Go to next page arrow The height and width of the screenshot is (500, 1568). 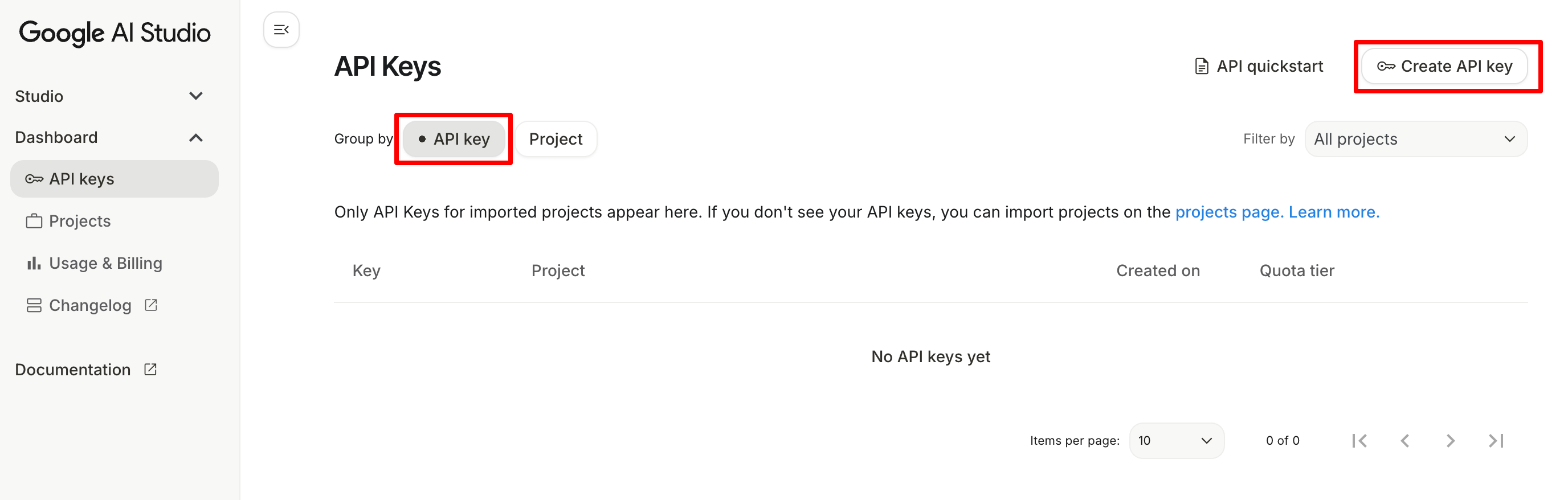[1451, 440]
